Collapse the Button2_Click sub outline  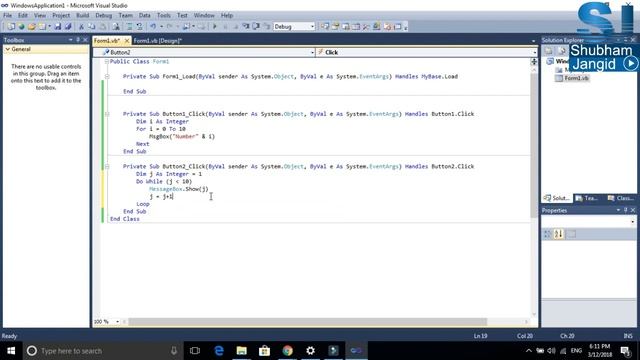click(107, 167)
